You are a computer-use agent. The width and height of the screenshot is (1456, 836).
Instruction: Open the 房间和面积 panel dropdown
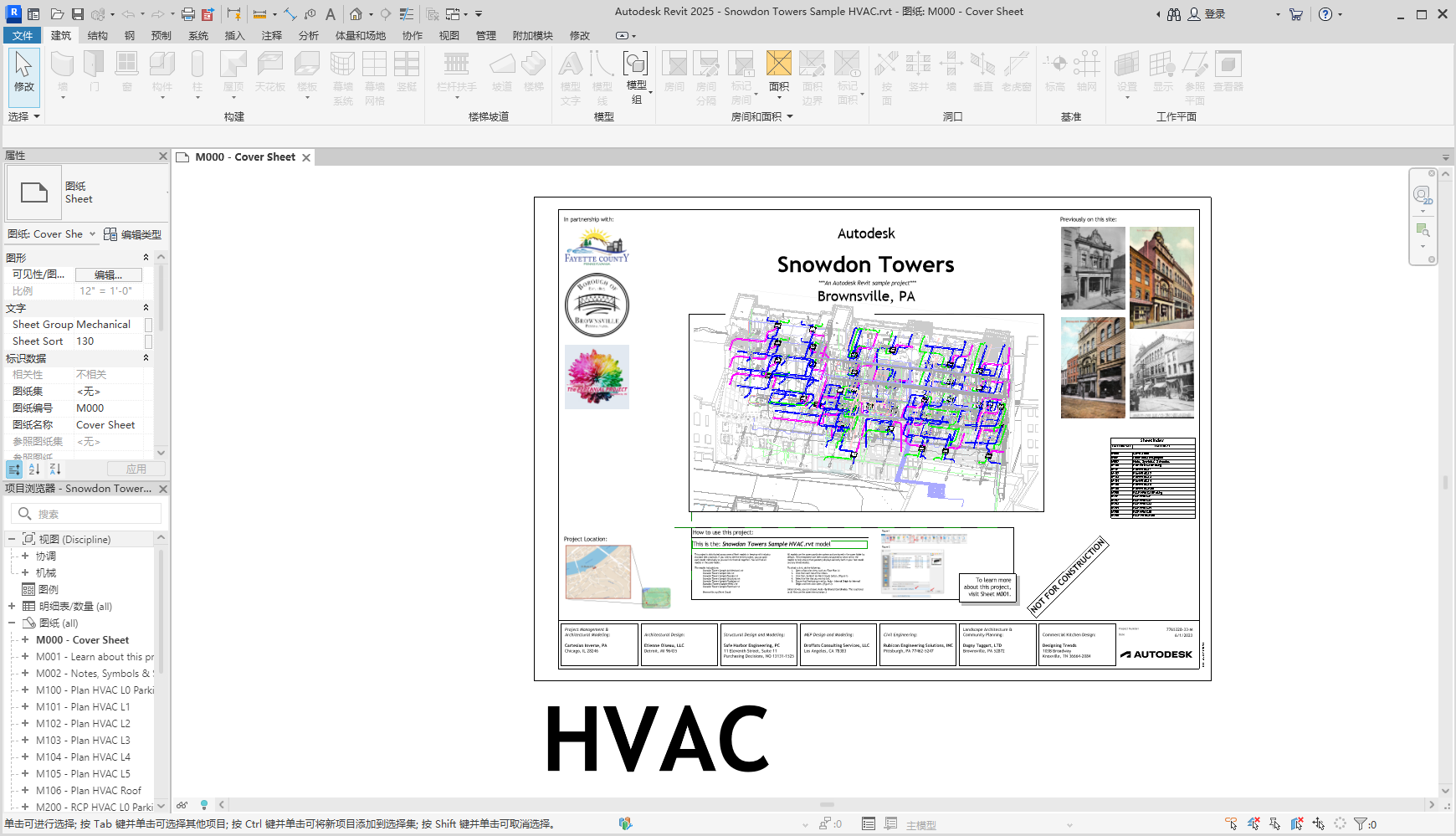click(x=761, y=117)
